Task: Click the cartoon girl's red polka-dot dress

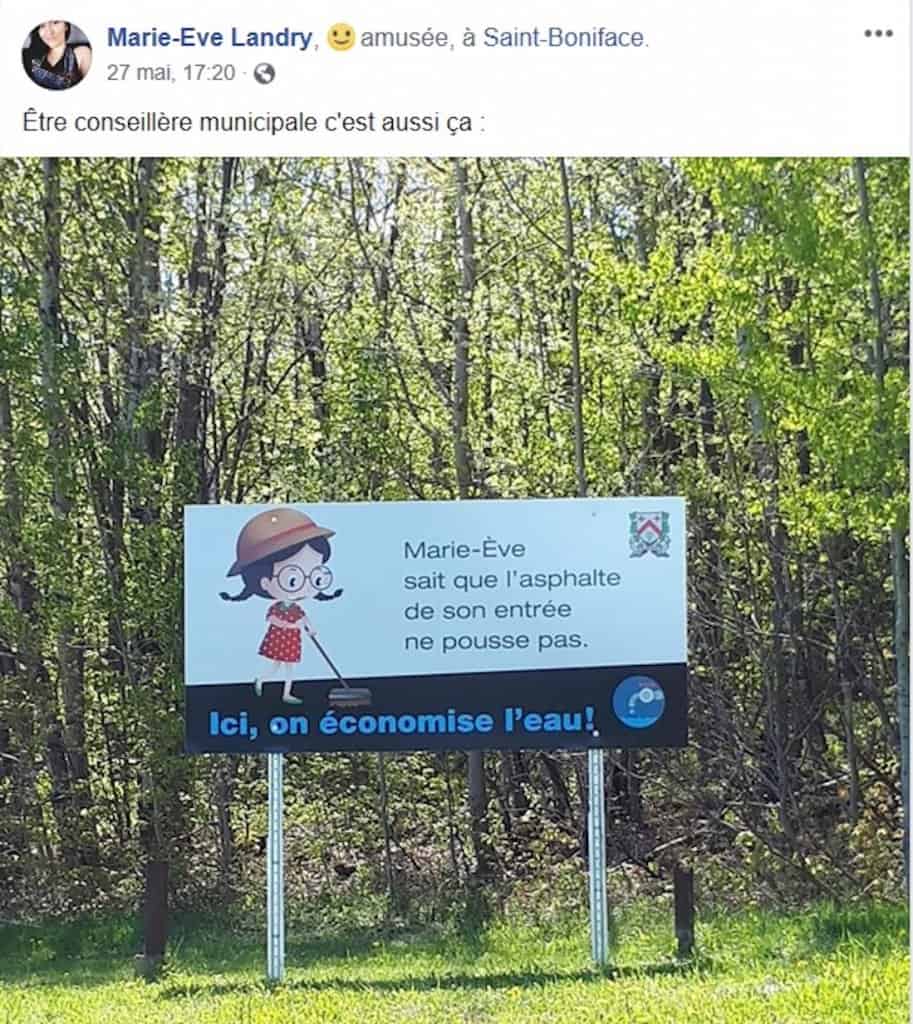Action: (281, 633)
